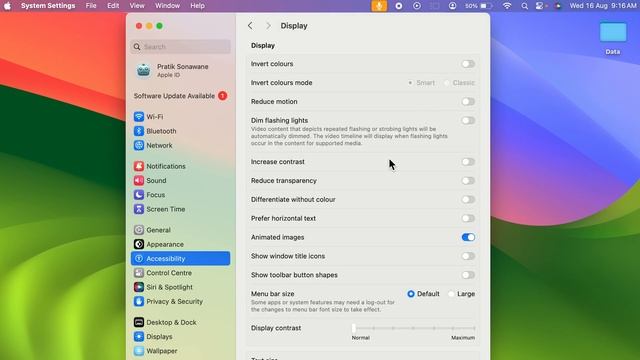Enable Reduce transparency switch
This screenshot has height=360, width=640.
tap(468, 180)
